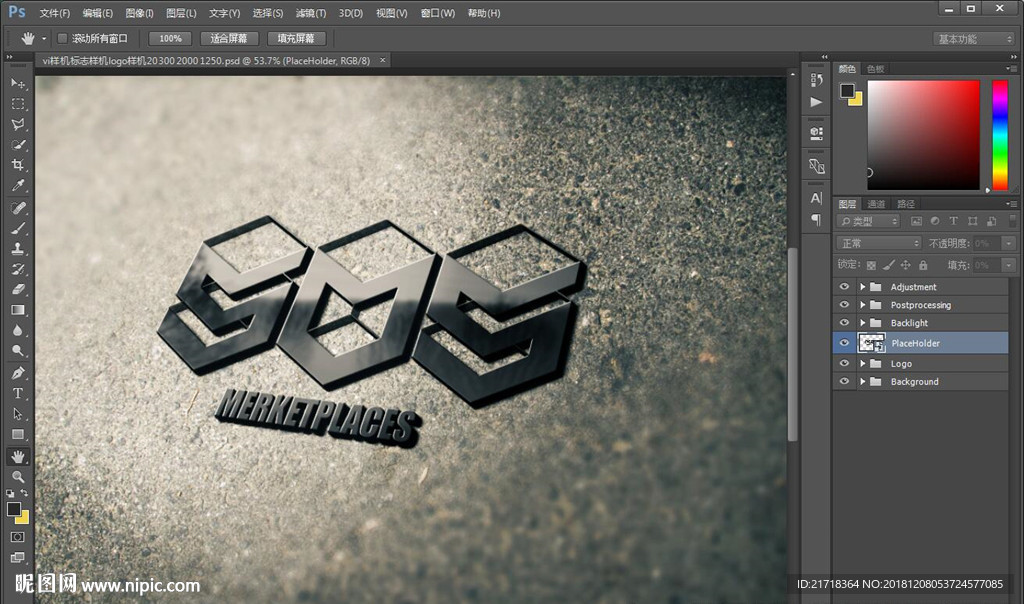This screenshot has width=1024, height=604.
Task: Select the Pen tool
Action: click(x=18, y=373)
